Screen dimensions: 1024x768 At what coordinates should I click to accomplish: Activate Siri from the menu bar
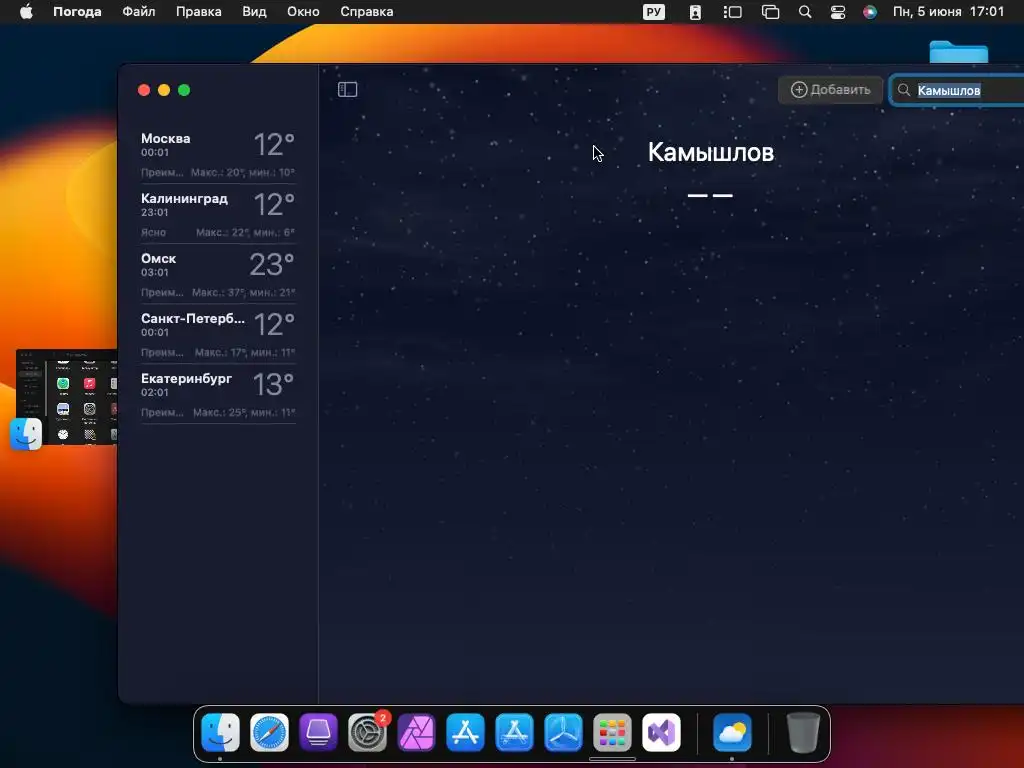(x=870, y=12)
